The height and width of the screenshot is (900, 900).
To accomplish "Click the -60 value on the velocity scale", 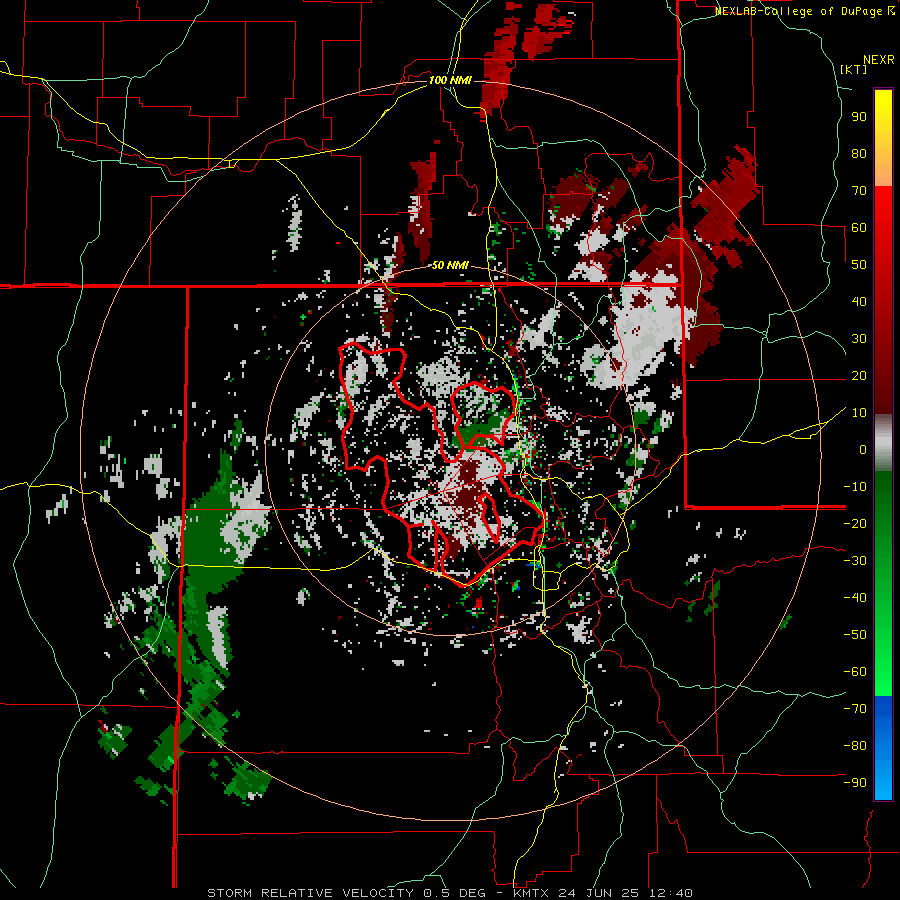I will (x=855, y=672).
